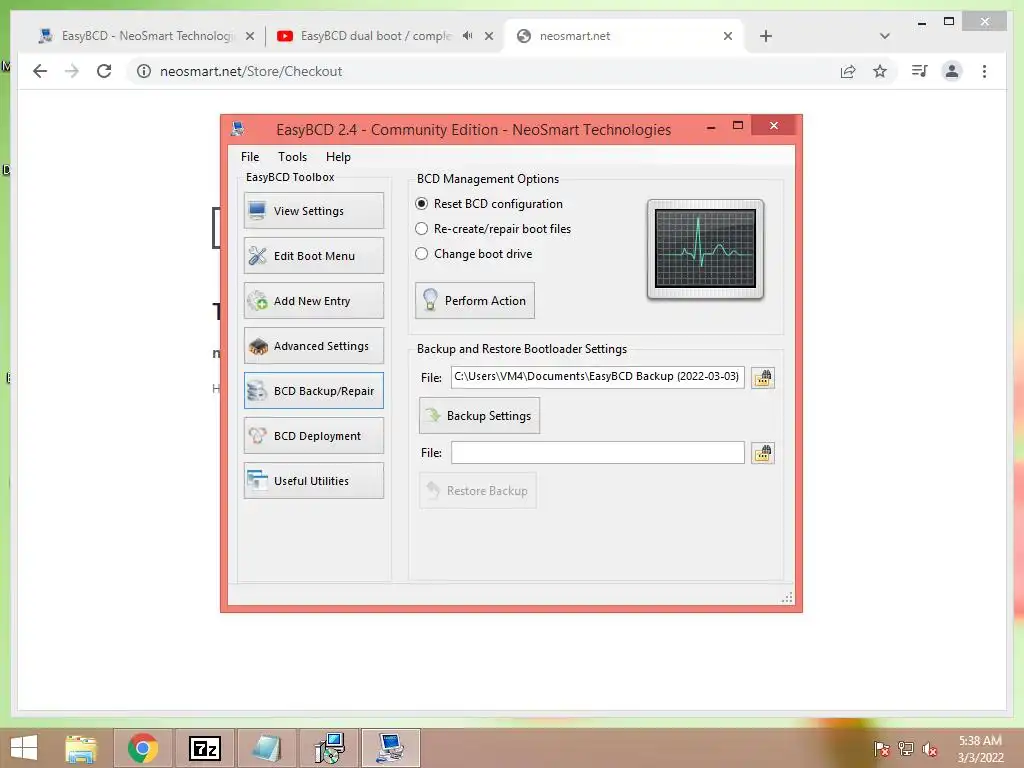Open Advanced Settings section

(313, 345)
